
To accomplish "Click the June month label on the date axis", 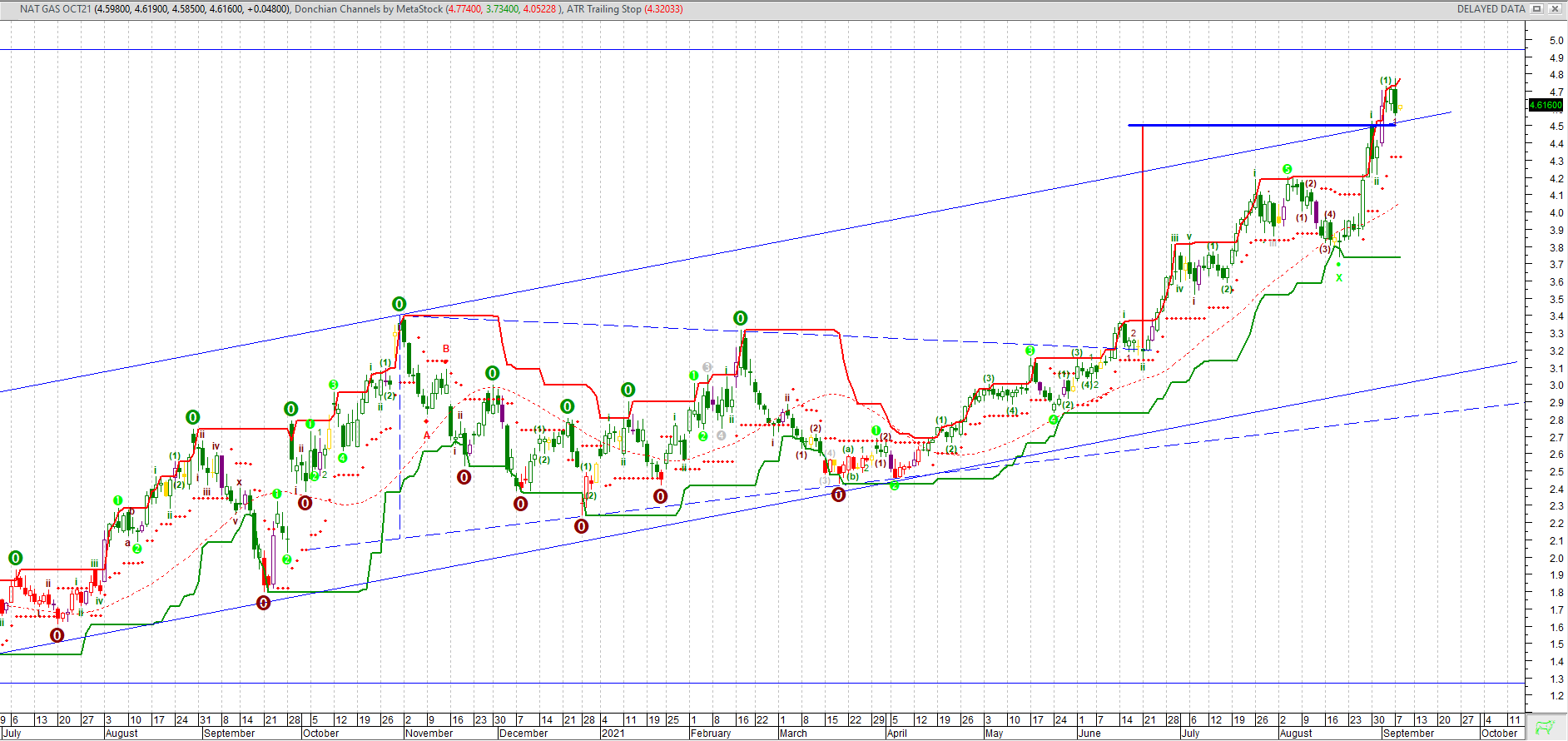I will (x=1089, y=734).
